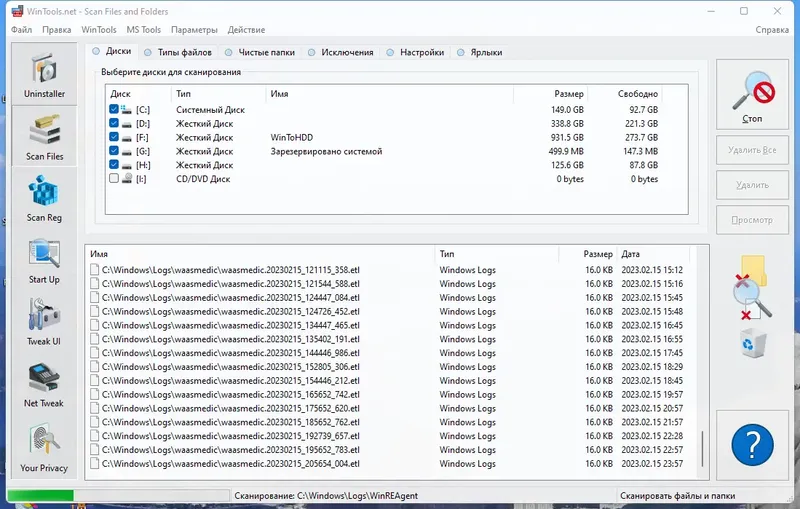Open the WinTools menu
Screen dimensions: 800x509
pyautogui.click(x=99, y=30)
